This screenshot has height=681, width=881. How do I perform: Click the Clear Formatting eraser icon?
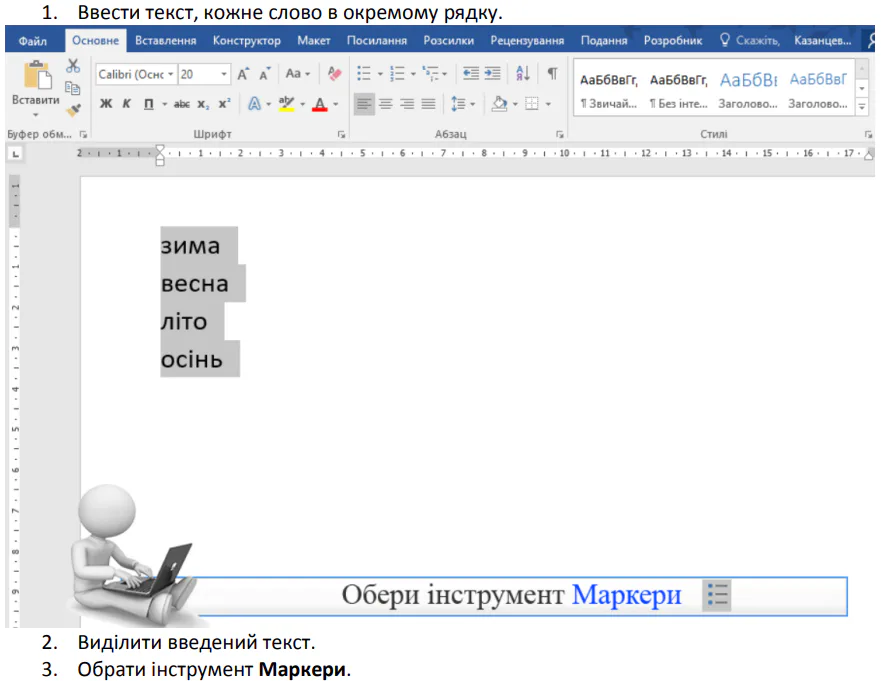pyautogui.click(x=335, y=74)
